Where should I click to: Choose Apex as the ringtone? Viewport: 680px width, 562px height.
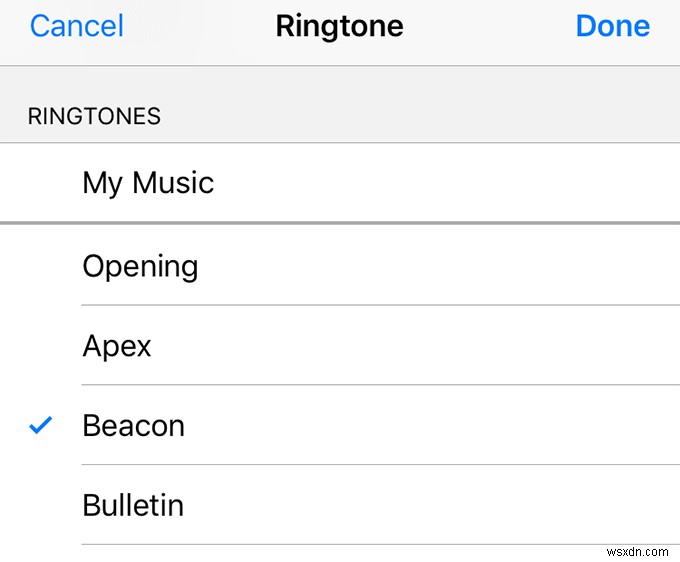coord(117,346)
